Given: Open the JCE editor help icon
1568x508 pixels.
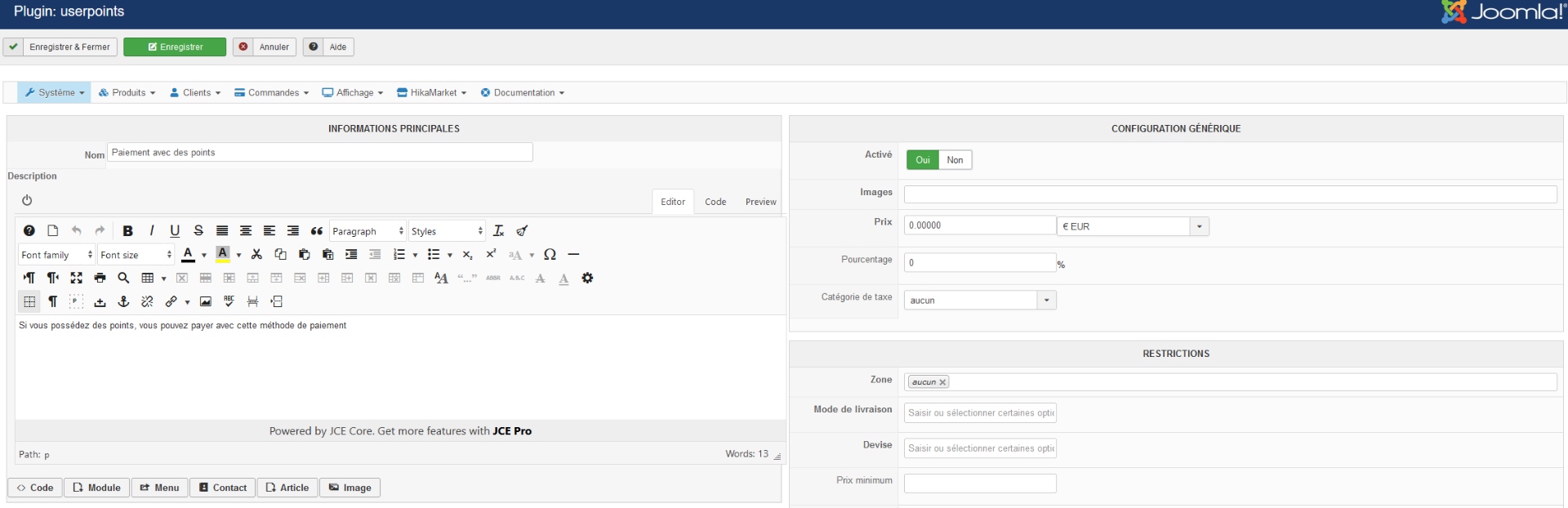Looking at the screenshot, I should tap(29, 231).
